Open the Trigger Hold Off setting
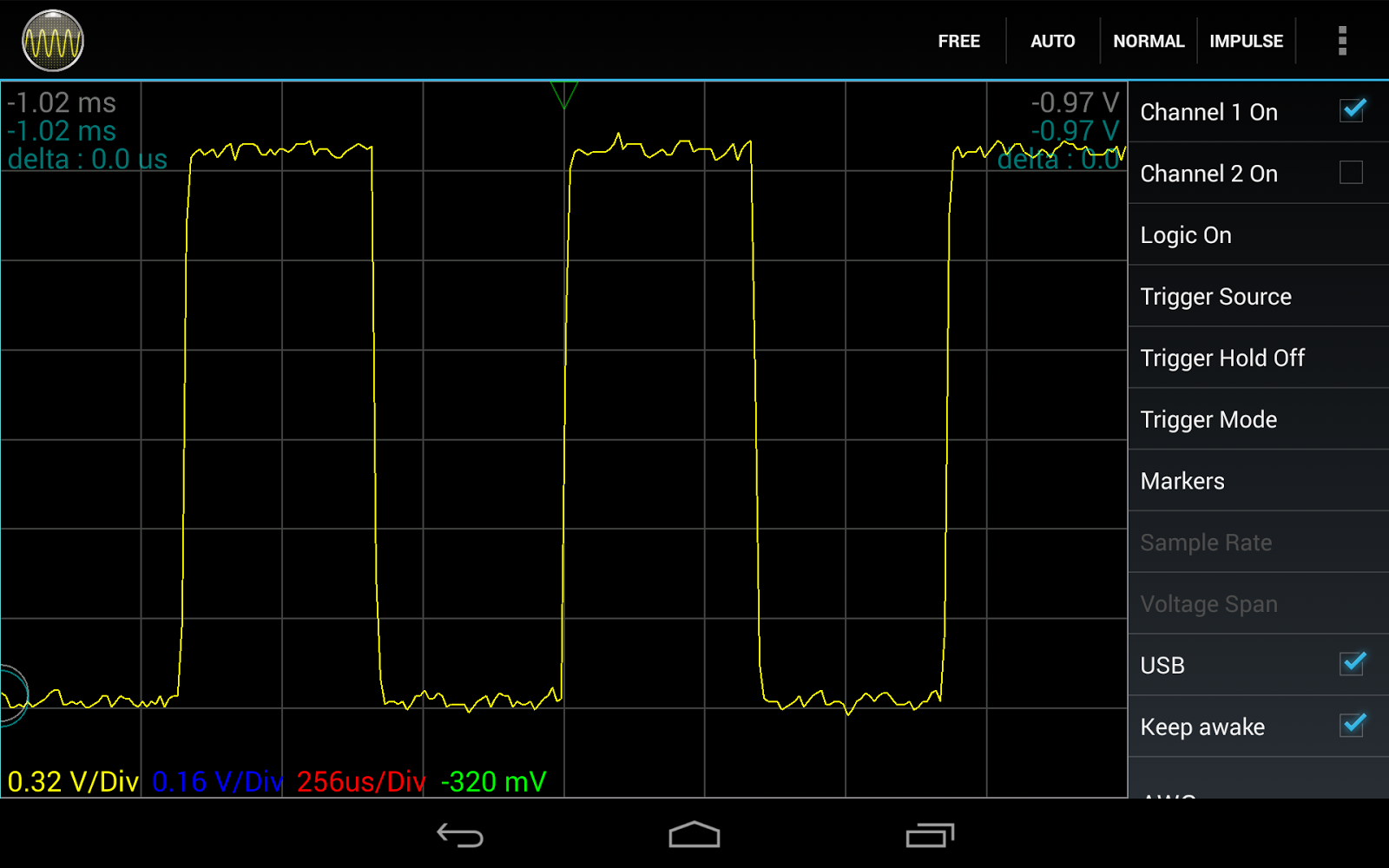The image size is (1389, 868). (1221, 358)
